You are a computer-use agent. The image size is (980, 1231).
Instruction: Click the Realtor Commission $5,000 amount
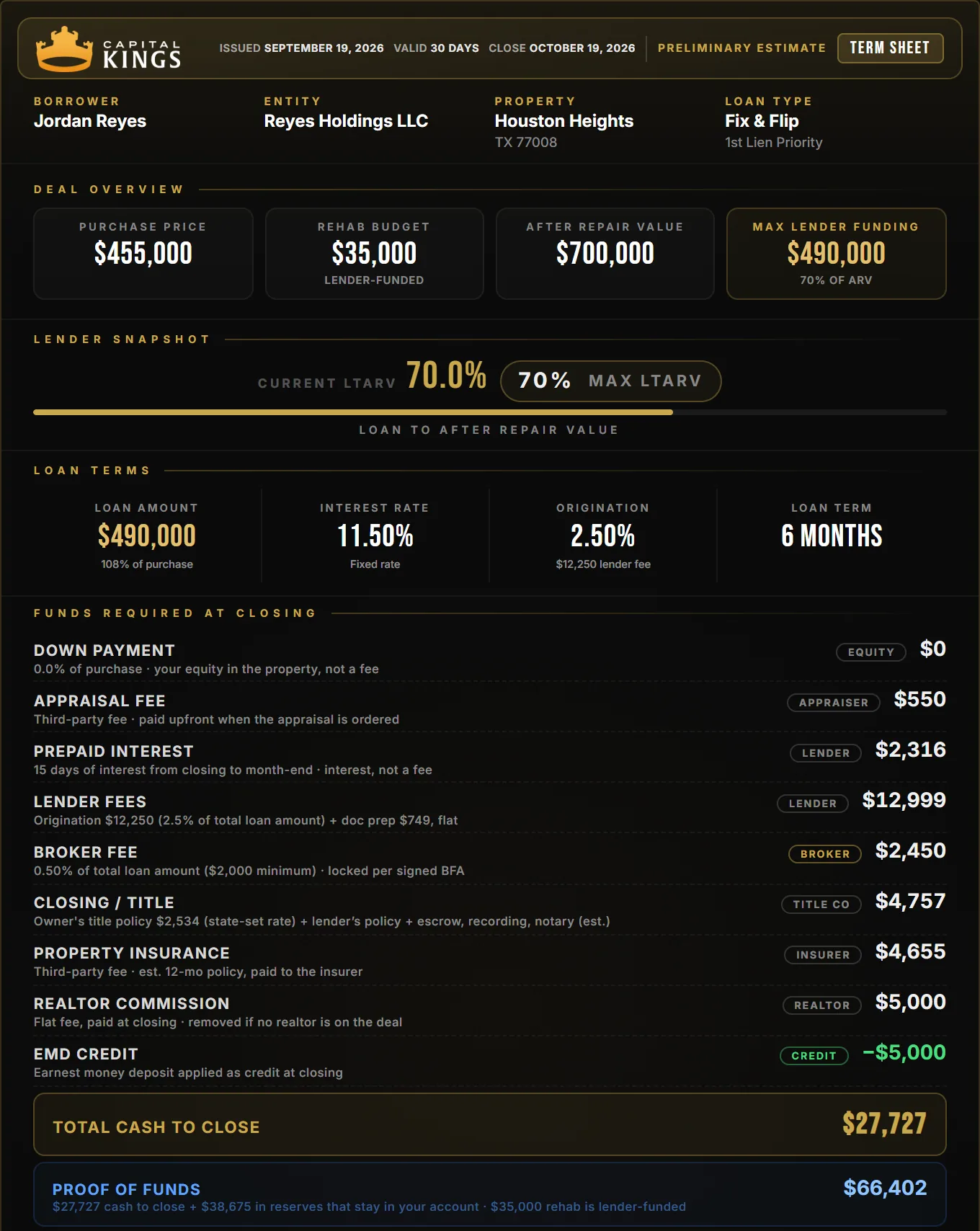[x=911, y=1002]
